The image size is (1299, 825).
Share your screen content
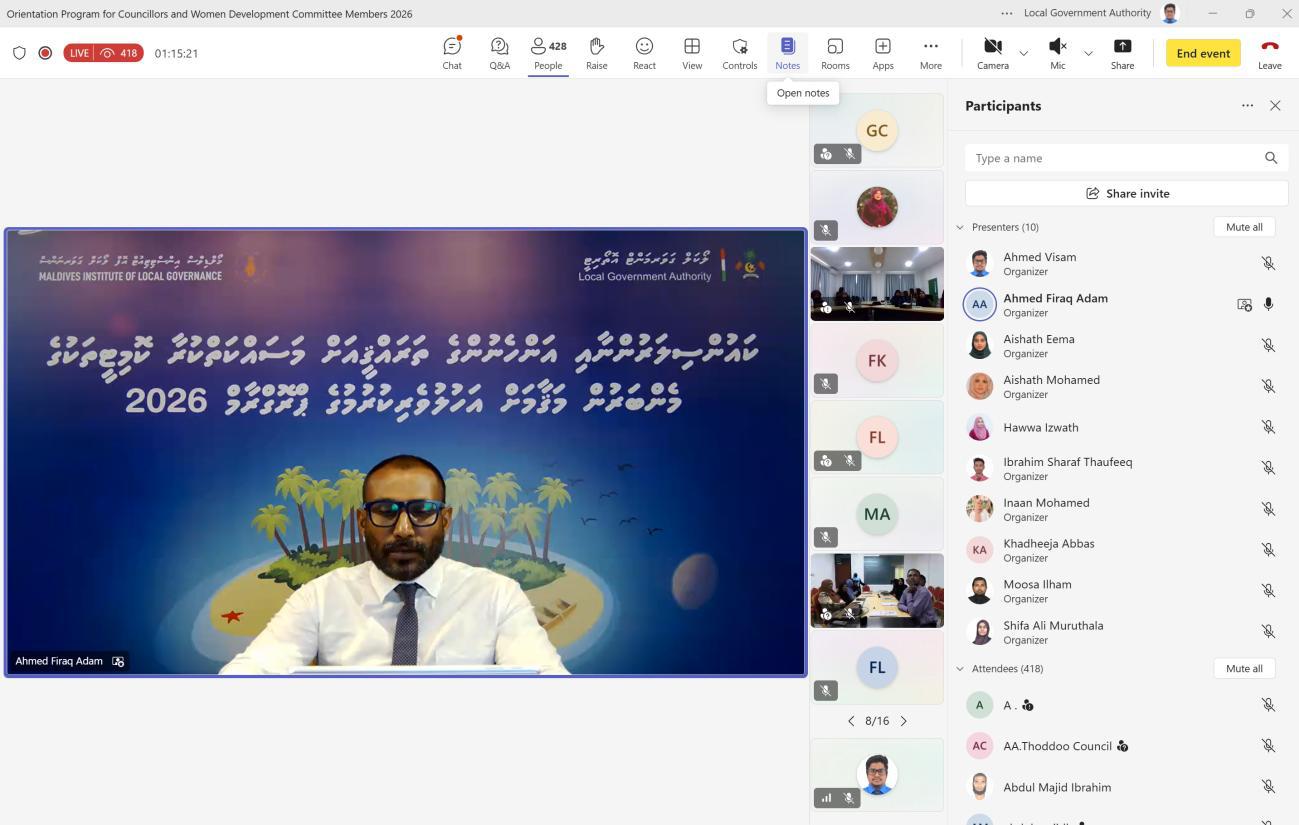[1122, 53]
